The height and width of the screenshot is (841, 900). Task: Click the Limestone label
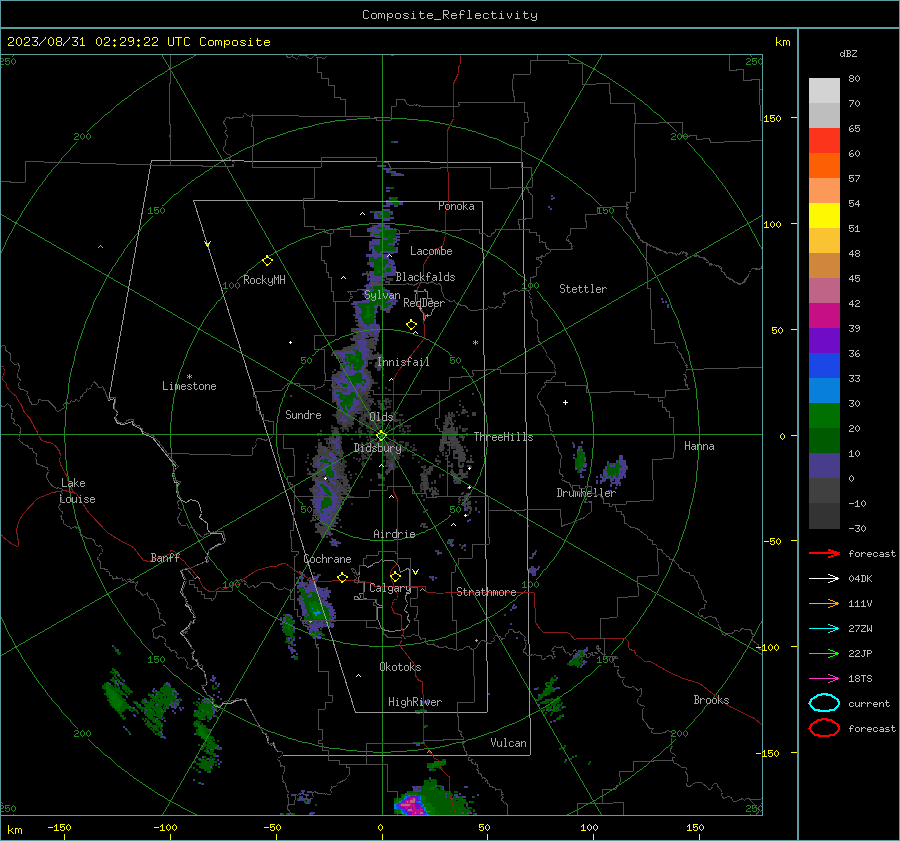189,386
